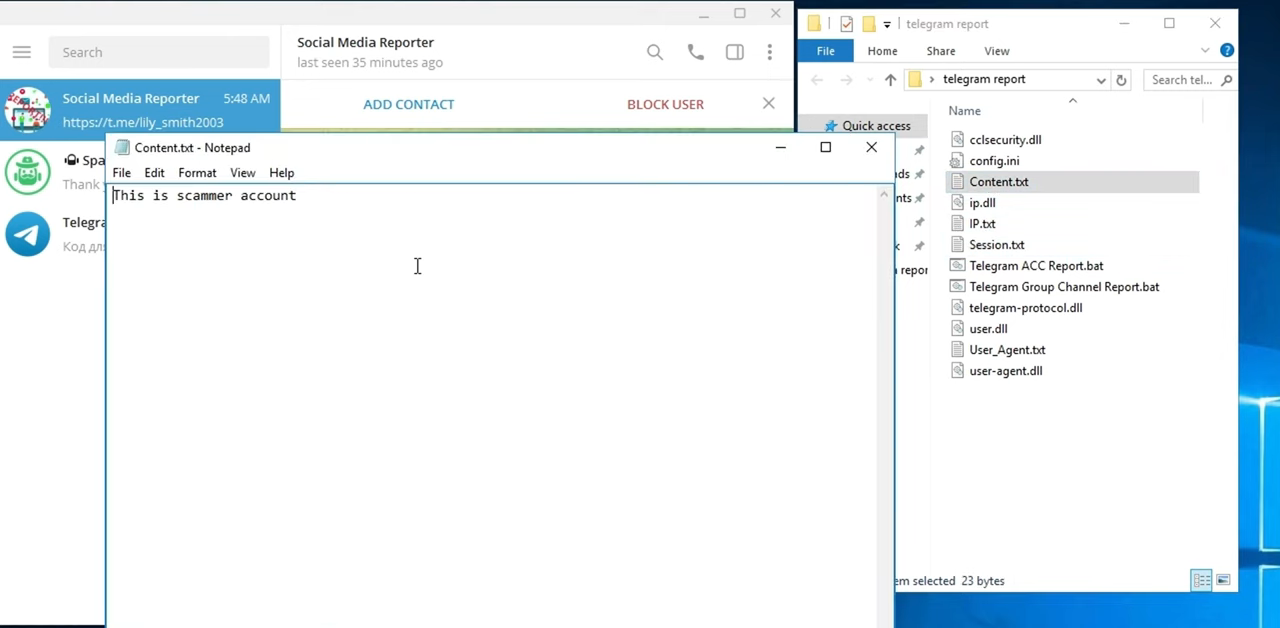Open File tab in Explorer ribbon
This screenshot has height=628, width=1280.
click(x=825, y=51)
